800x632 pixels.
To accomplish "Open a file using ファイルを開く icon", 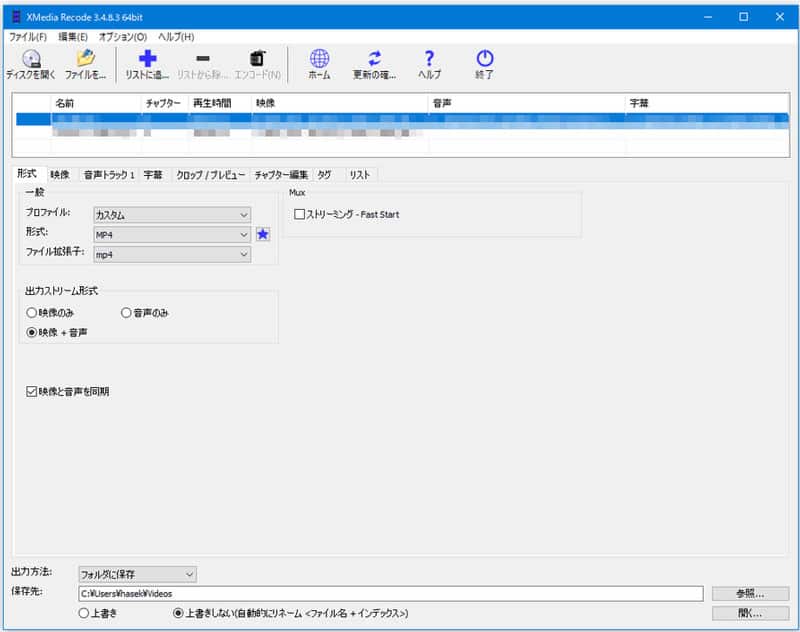I will point(85,63).
